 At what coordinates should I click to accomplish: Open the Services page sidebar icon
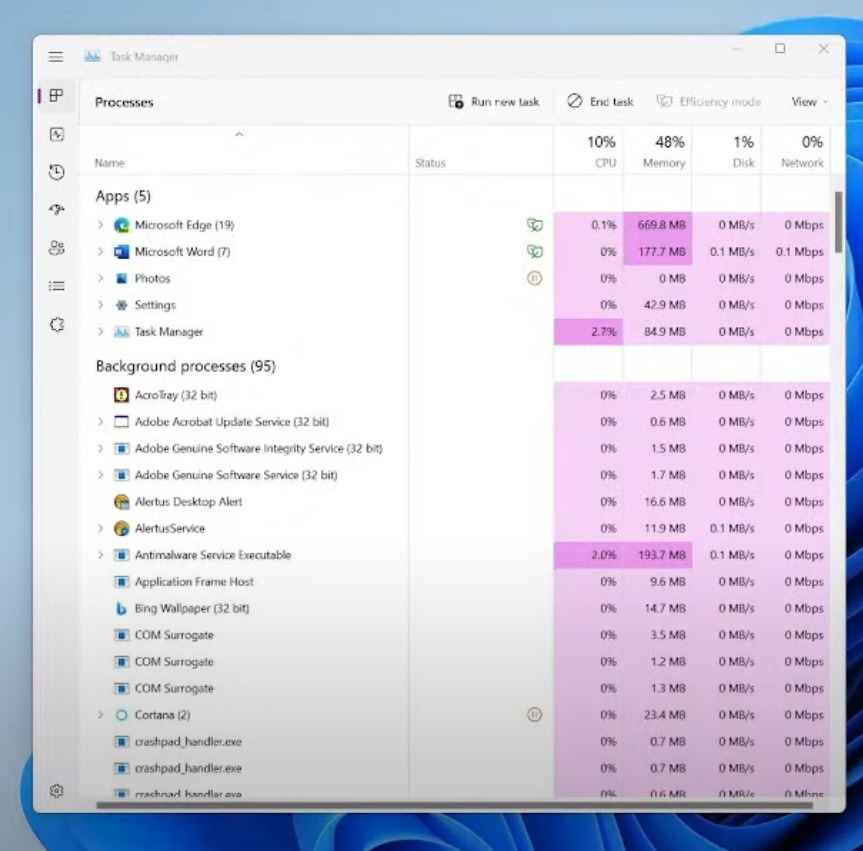pos(57,324)
